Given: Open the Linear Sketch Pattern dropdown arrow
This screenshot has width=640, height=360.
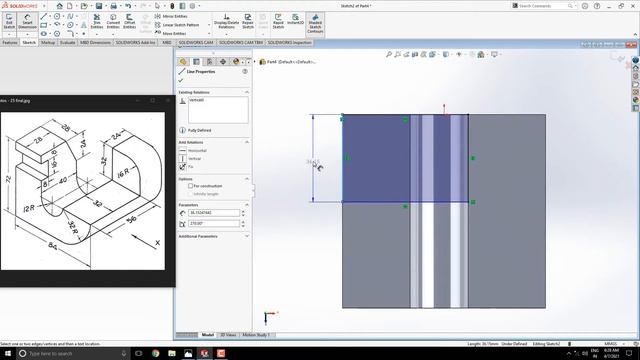Looking at the screenshot, I should coord(209,25).
